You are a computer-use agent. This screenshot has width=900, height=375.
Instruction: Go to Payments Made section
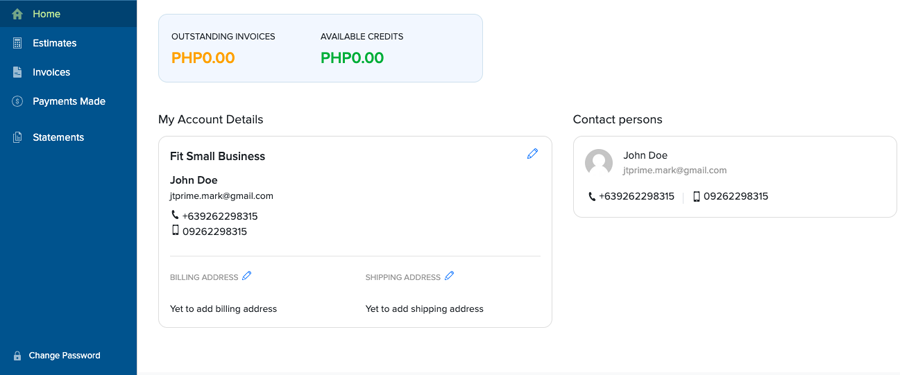coord(69,101)
